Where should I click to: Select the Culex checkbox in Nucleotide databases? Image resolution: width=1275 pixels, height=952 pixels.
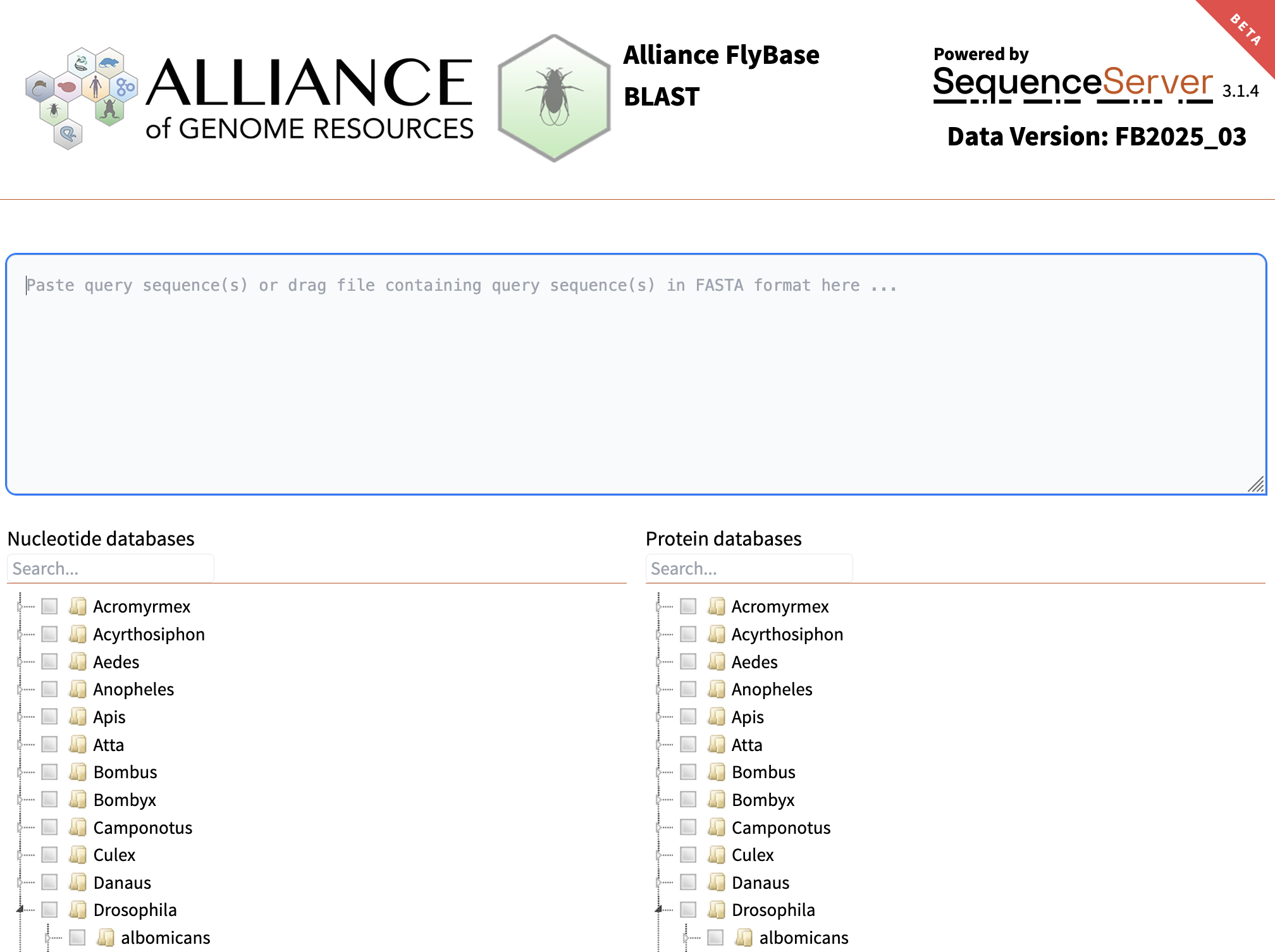50,855
